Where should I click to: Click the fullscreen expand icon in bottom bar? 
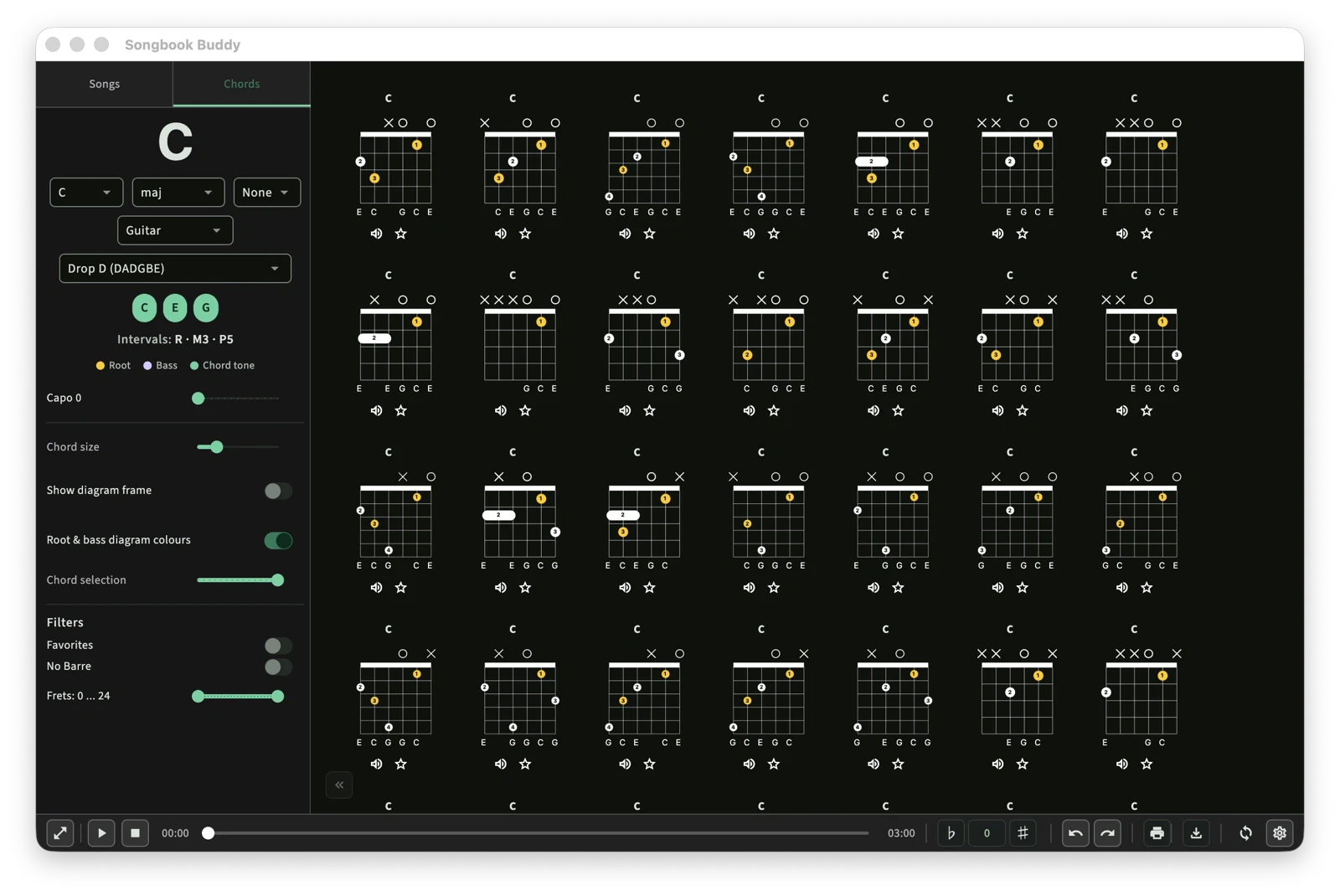(x=60, y=833)
